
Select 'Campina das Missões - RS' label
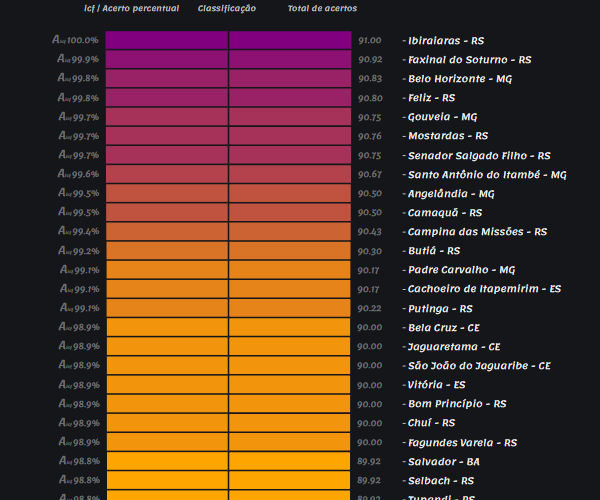pyautogui.click(x=478, y=232)
